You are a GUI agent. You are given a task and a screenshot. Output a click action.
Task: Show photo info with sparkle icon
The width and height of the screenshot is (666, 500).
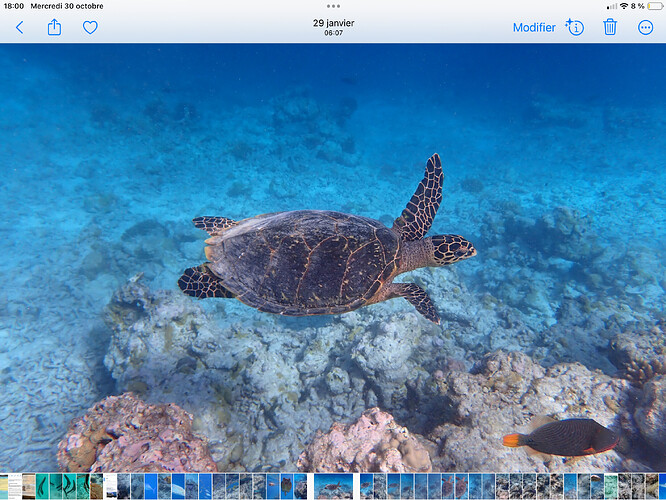[575, 27]
